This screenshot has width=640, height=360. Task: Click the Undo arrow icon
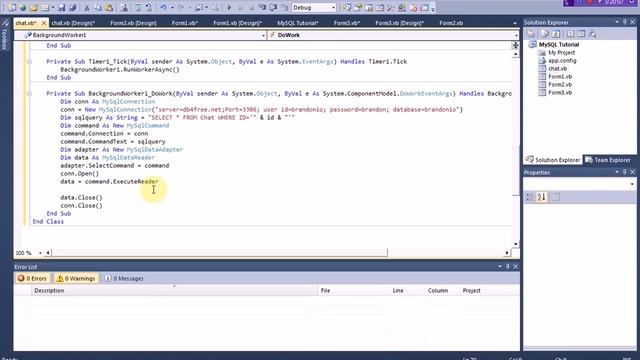[x=163, y=8]
